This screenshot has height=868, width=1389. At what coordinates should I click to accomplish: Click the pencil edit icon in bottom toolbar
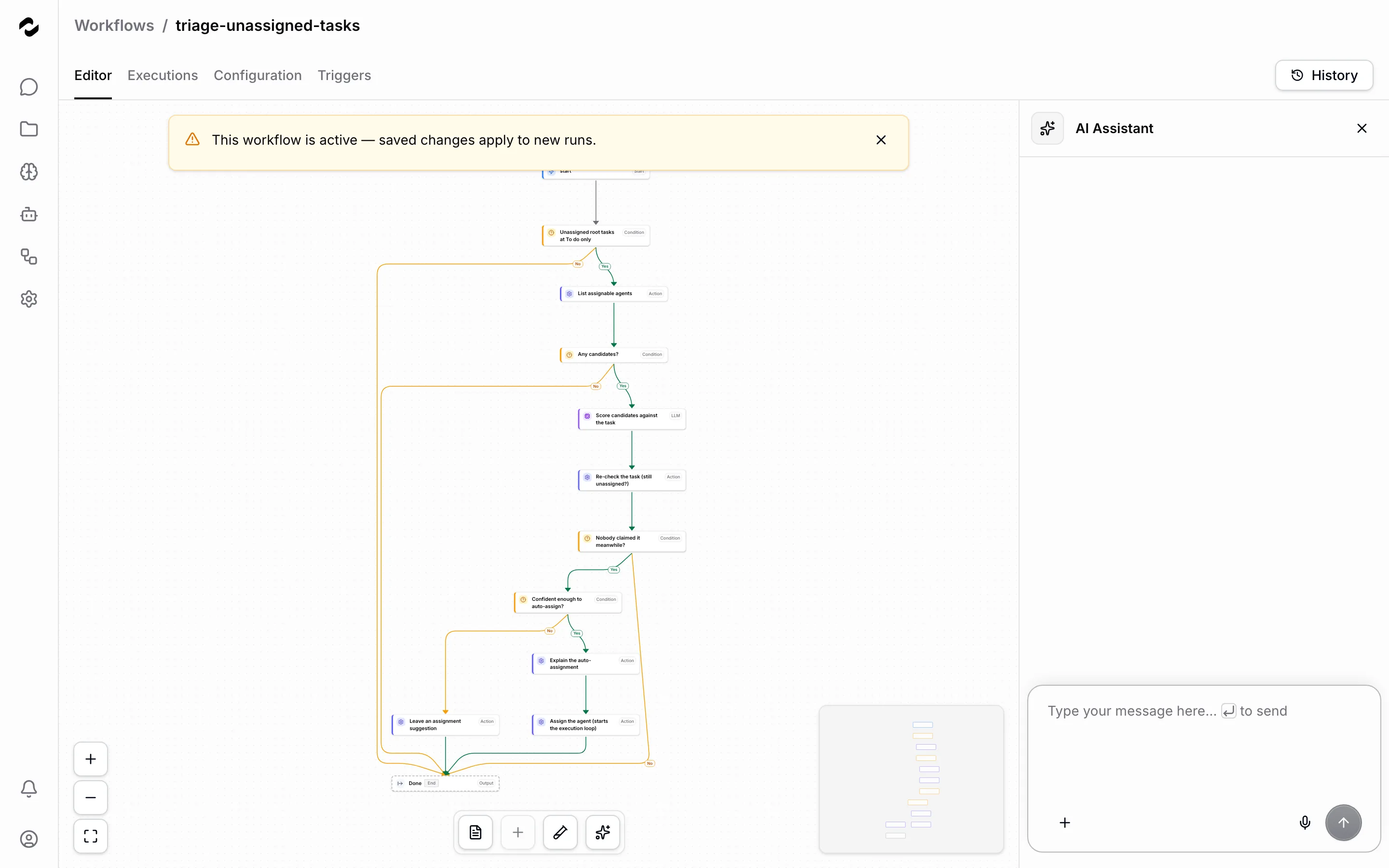tap(560, 832)
